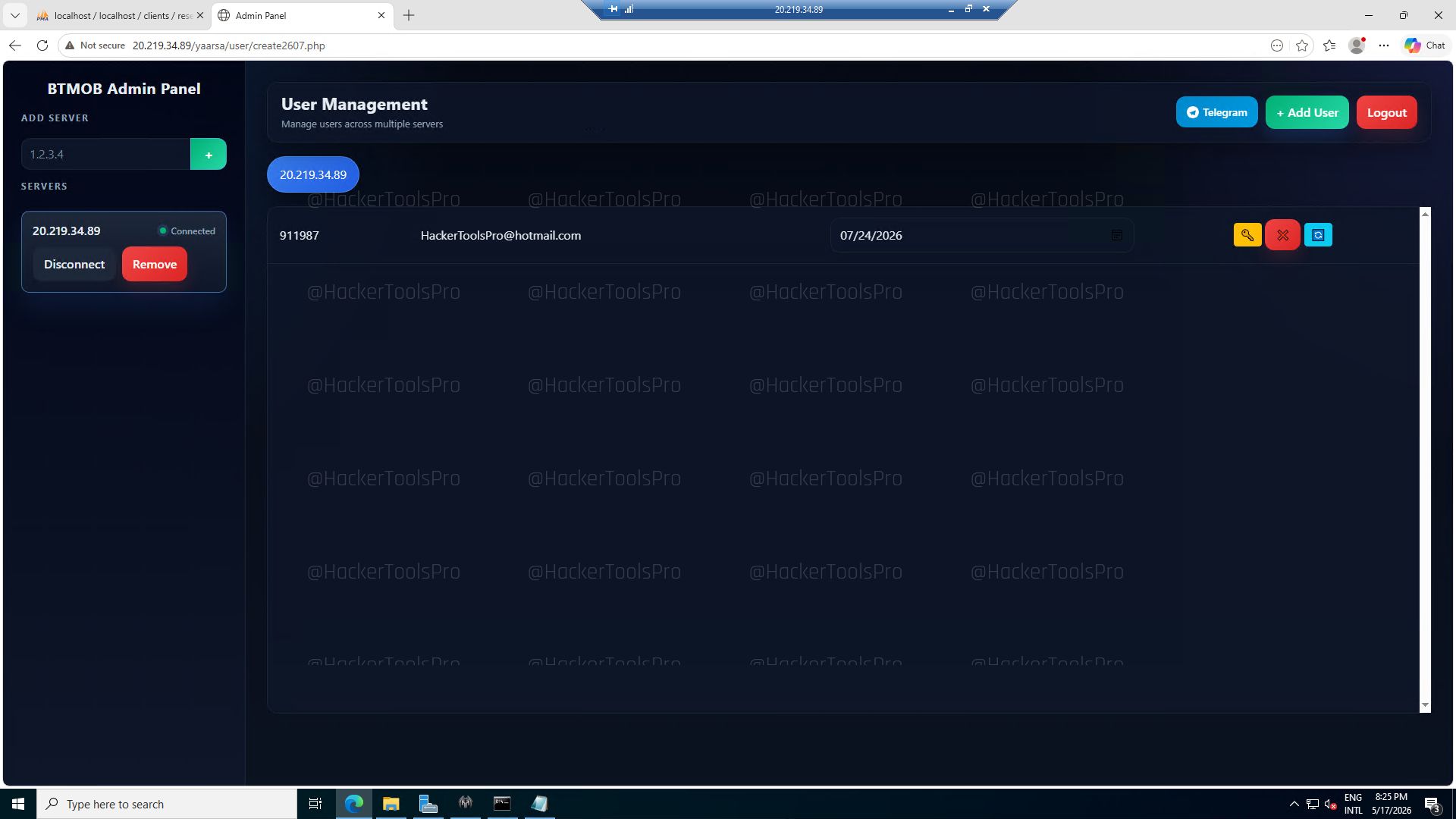Click the signal strength icon on the remote connection bar
The image size is (1456, 819).
tap(629, 9)
